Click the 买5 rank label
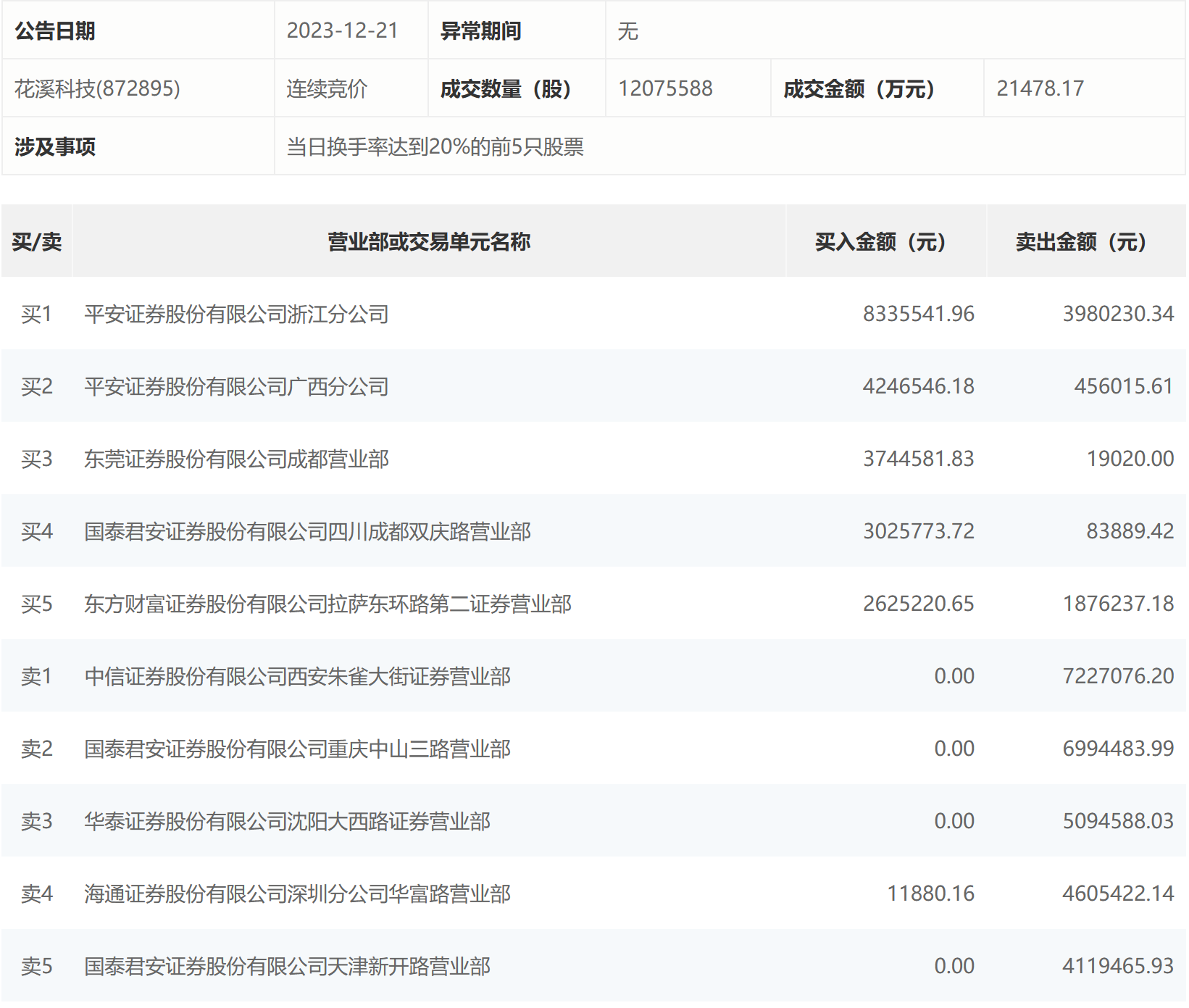 [37, 604]
